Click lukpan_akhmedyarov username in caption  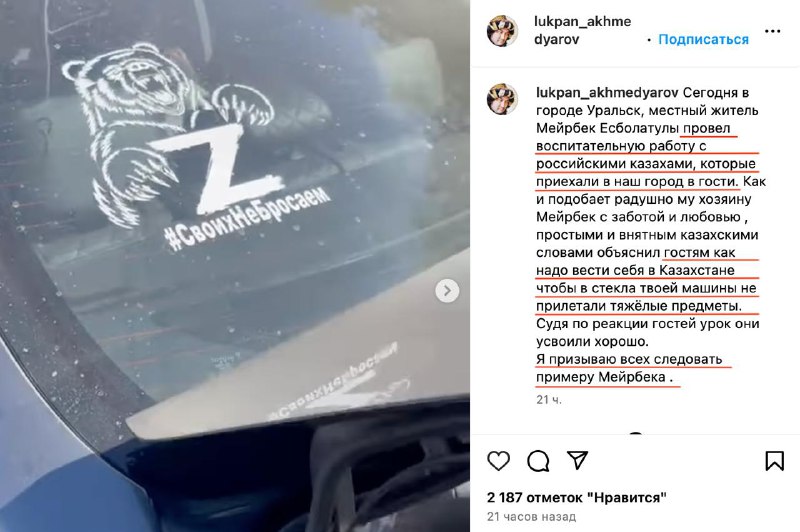click(x=607, y=92)
